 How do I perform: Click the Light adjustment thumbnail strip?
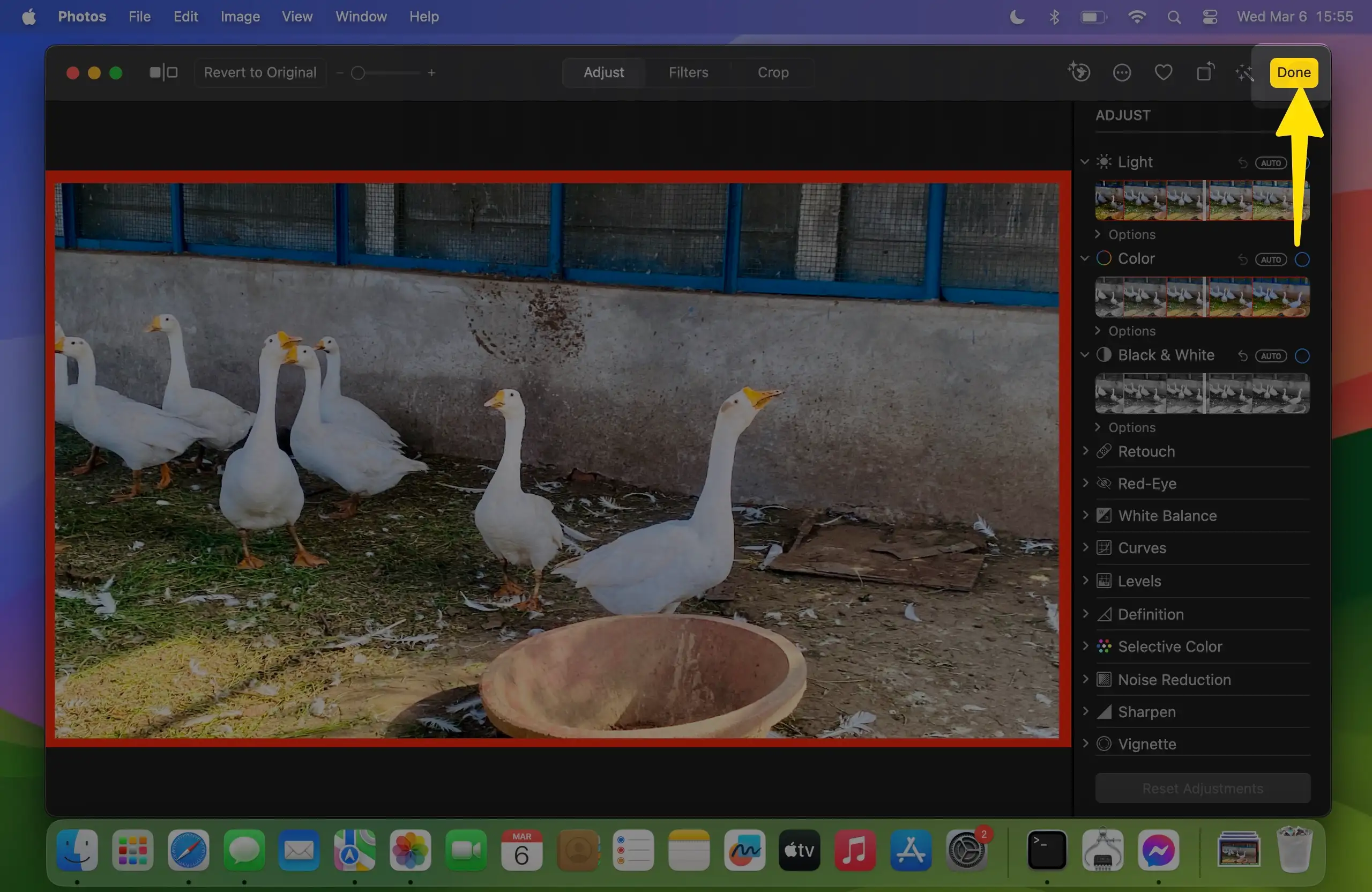click(1202, 200)
